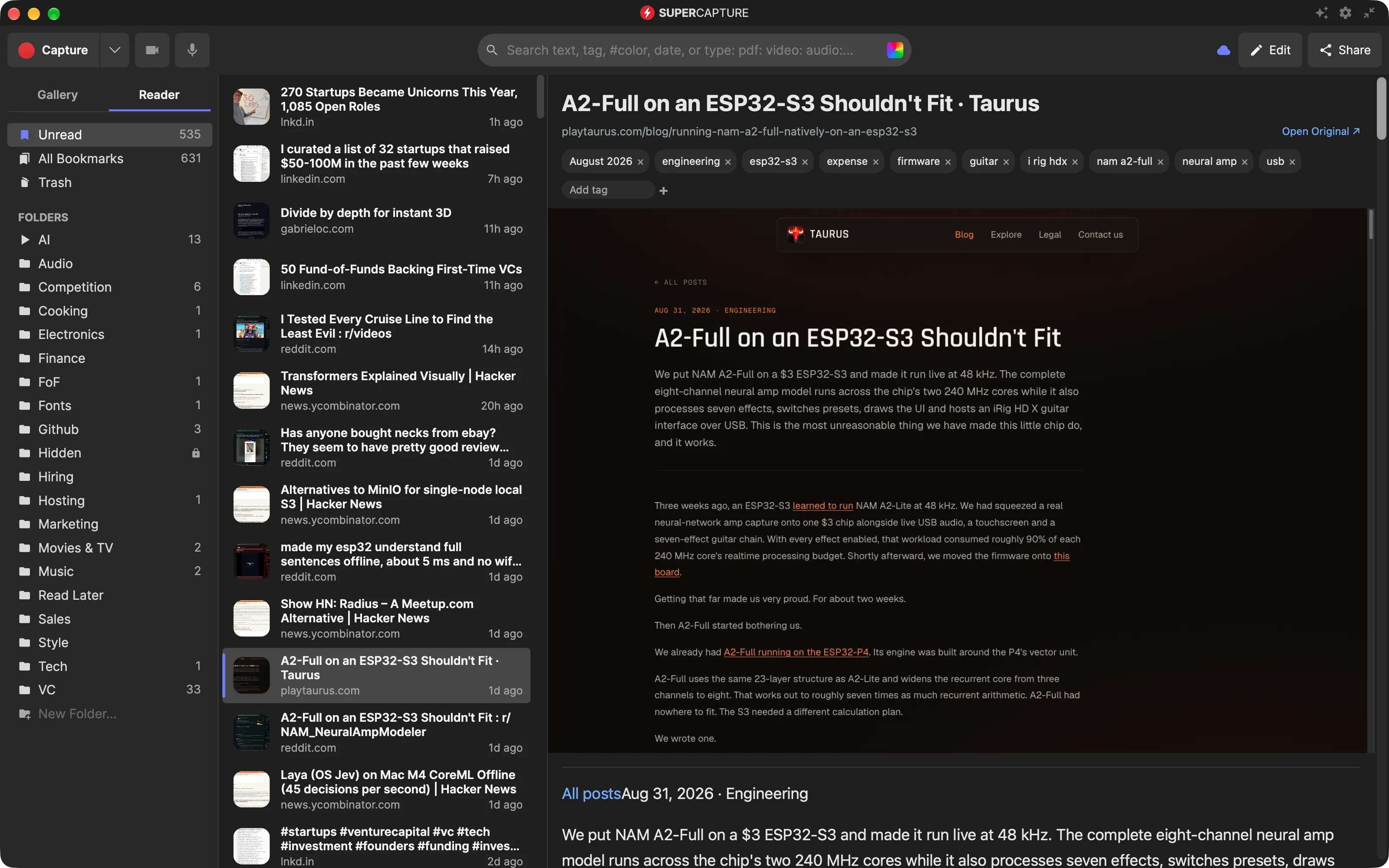Open 50 Fund-of-Funds Backing First-Time VCs article
Screen dimensions: 1389x868
pyautogui.click(x=376, y=277)
